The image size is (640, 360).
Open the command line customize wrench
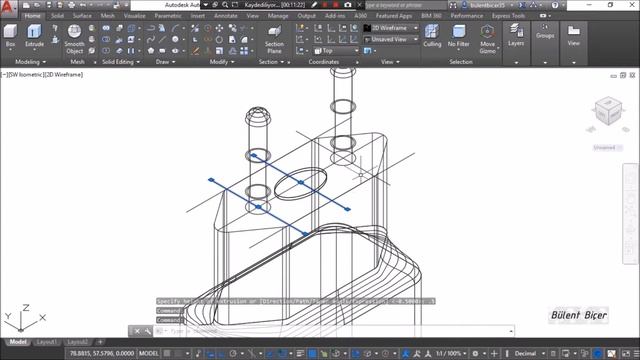147,331
